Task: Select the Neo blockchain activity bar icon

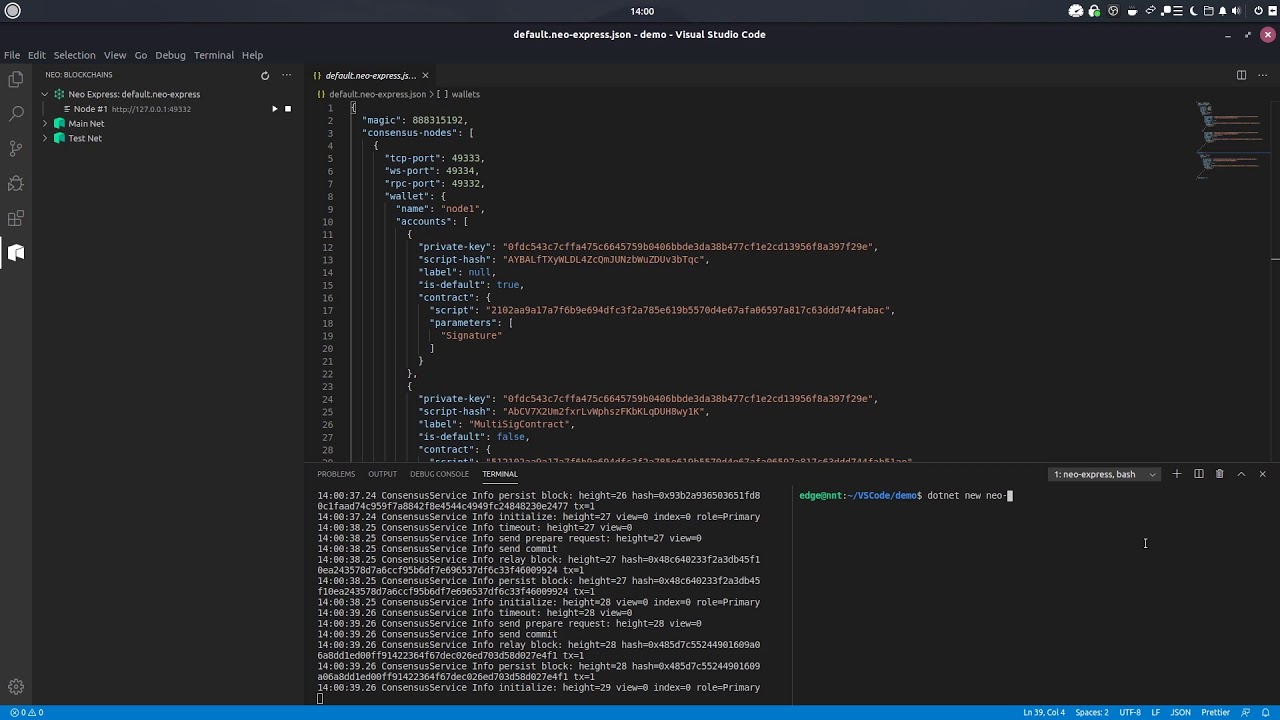Action: click(16, 252)
